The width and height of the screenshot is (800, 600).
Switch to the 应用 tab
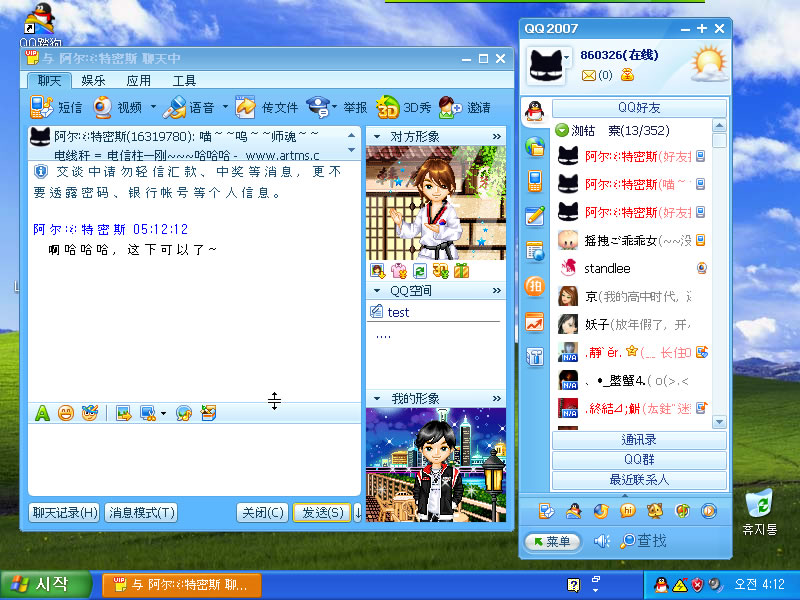pyautogui.click(x=138, y=81)
